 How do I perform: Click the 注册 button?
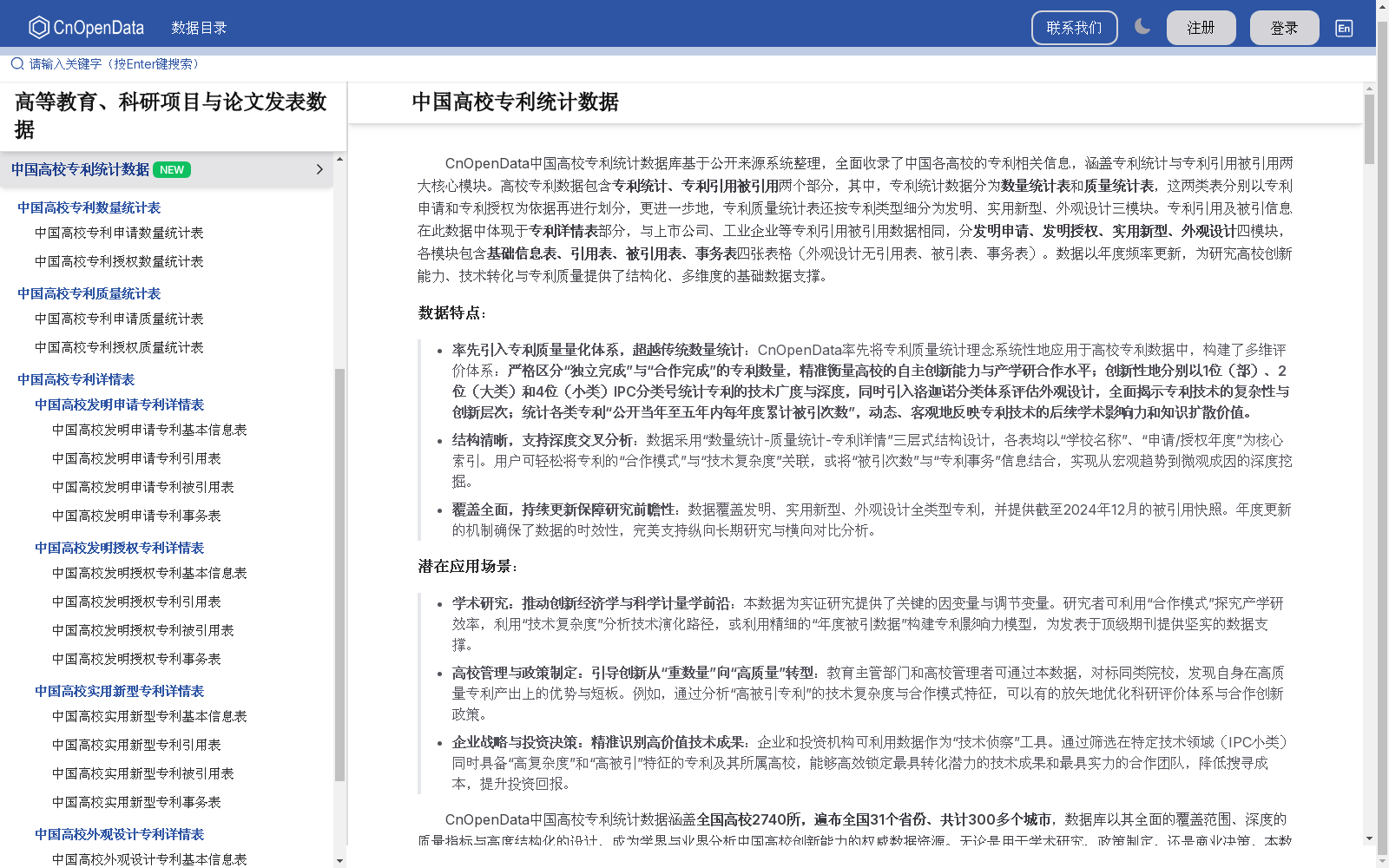pos(1201,28)
